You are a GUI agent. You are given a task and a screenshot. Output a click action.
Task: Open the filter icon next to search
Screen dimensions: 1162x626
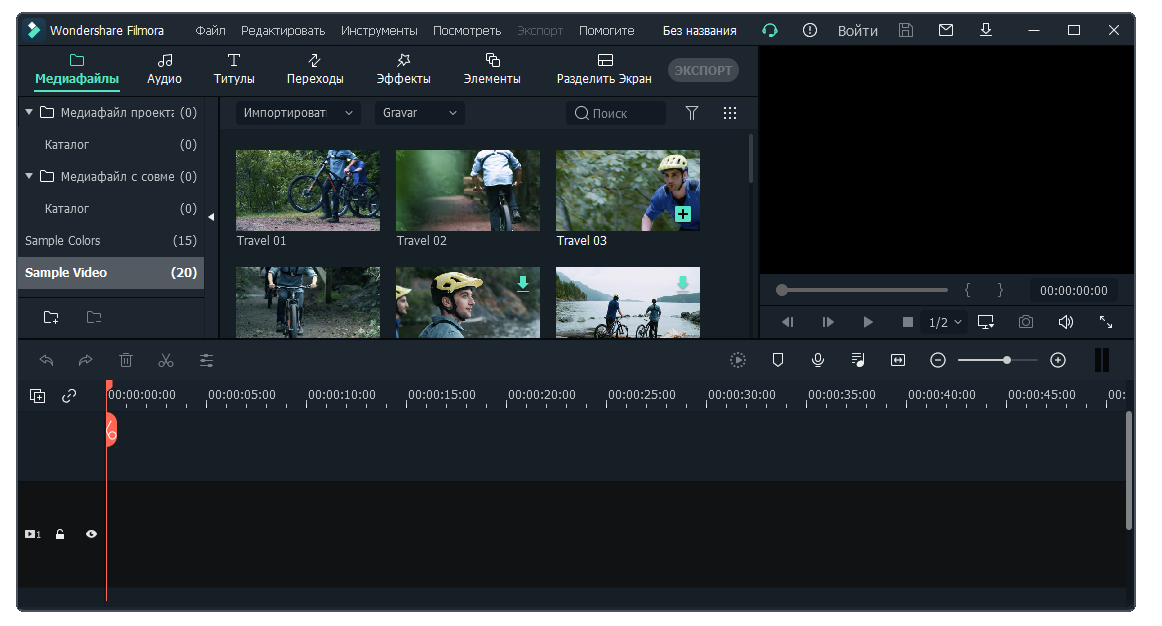tap(692, 113)
